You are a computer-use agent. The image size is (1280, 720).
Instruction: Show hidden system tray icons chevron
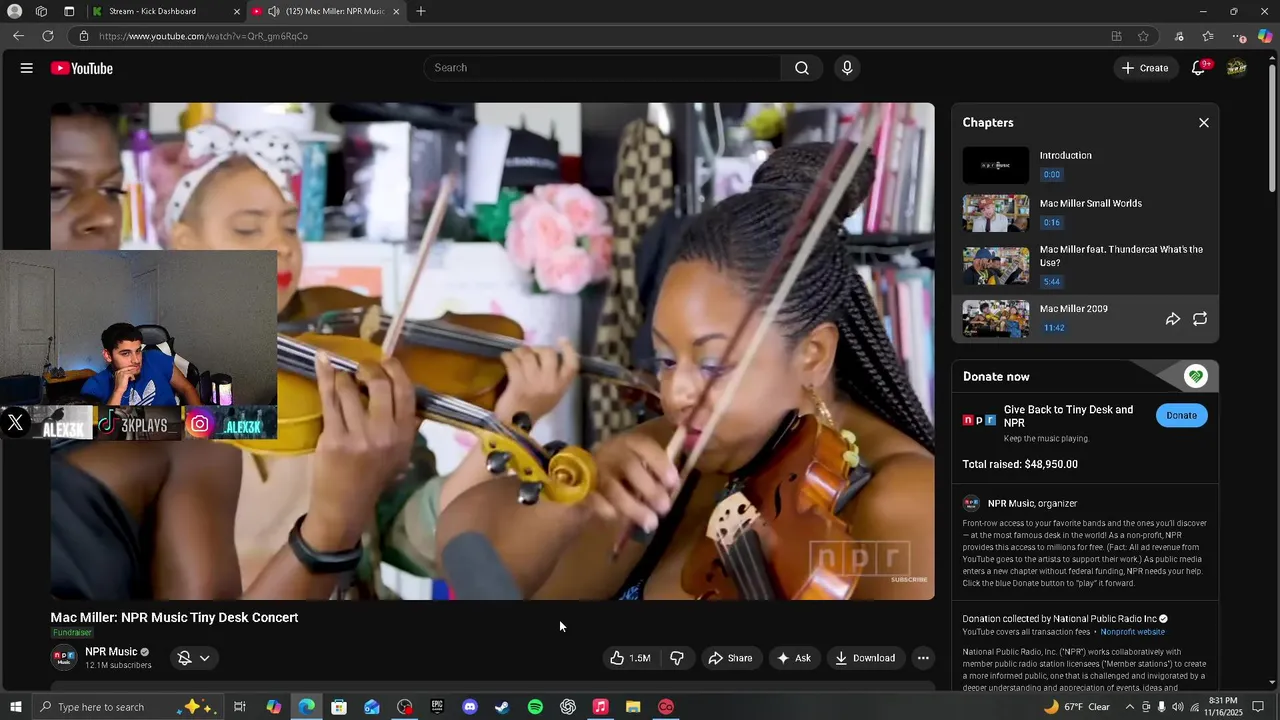[x=1130, y=707]
